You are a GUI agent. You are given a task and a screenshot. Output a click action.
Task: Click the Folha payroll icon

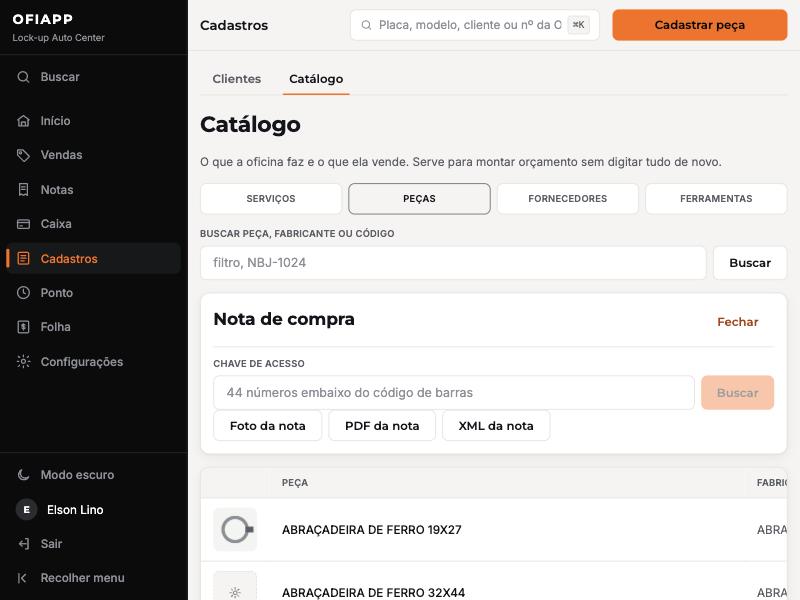point(23,327)
